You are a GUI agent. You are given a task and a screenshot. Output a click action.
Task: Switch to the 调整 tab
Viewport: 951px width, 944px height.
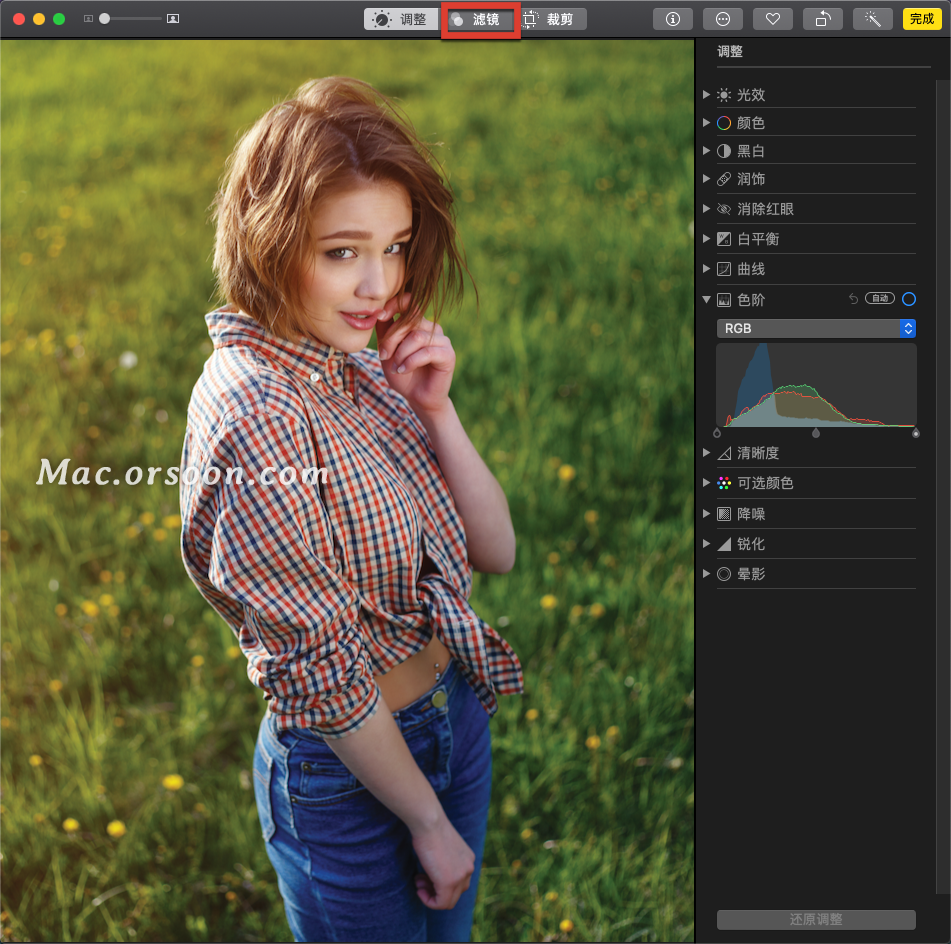coord(401,19)
